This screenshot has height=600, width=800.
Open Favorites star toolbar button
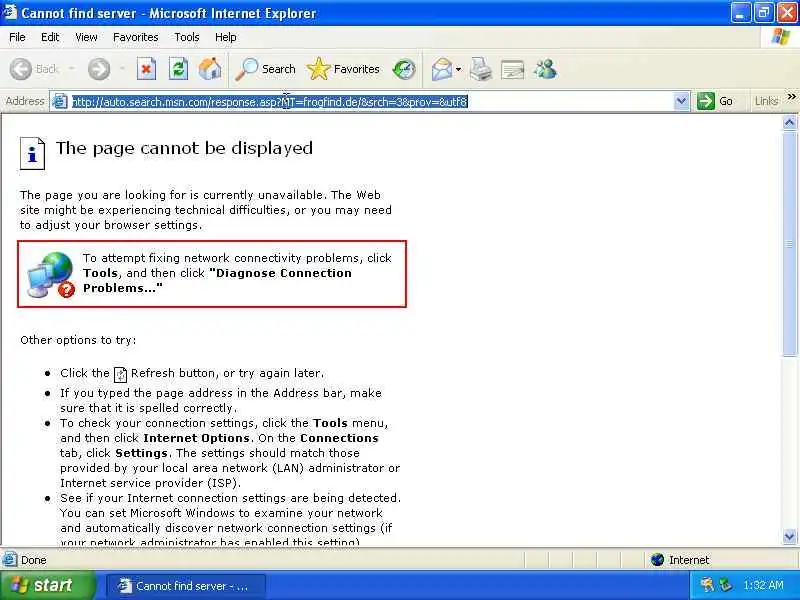(343, 69)
